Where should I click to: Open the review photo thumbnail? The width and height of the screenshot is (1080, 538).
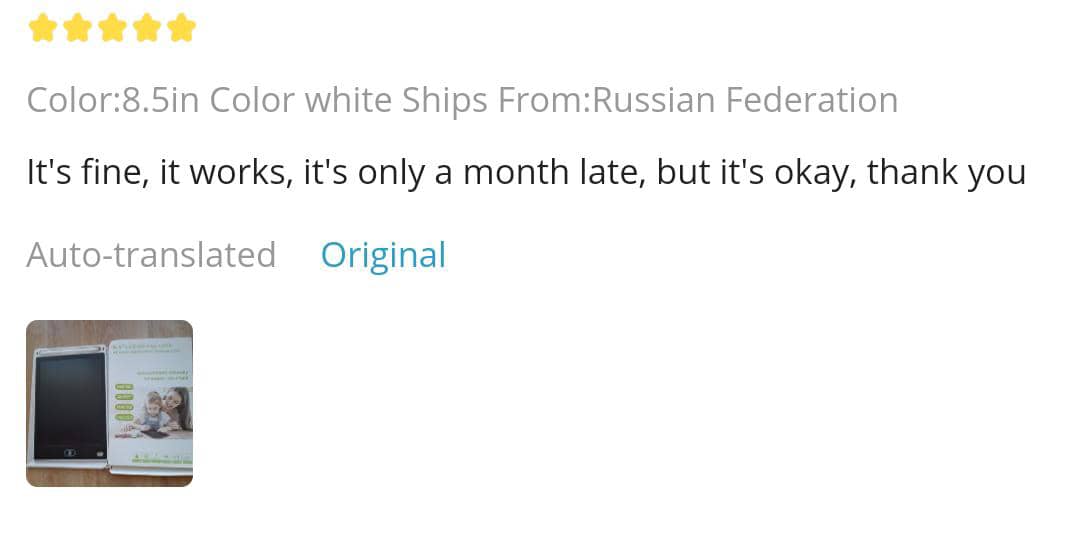(109, 403)
